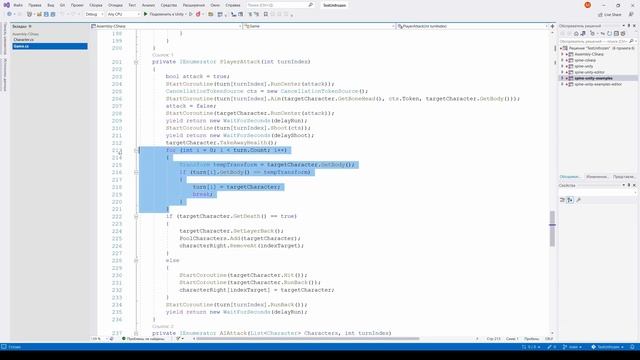Click the red hot reload flame icon

tap(198, 14)
